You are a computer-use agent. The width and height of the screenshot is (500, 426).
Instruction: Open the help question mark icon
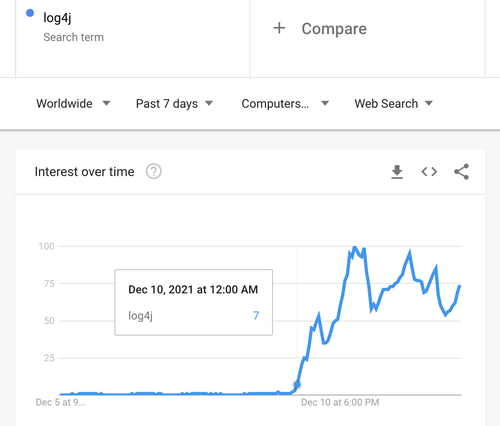coord(154,172)
